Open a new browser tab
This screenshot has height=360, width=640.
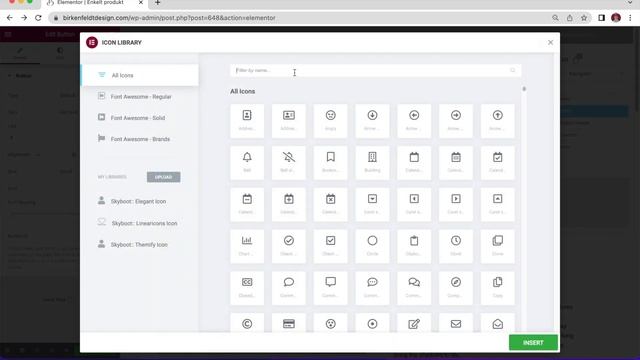pos(158,3)
